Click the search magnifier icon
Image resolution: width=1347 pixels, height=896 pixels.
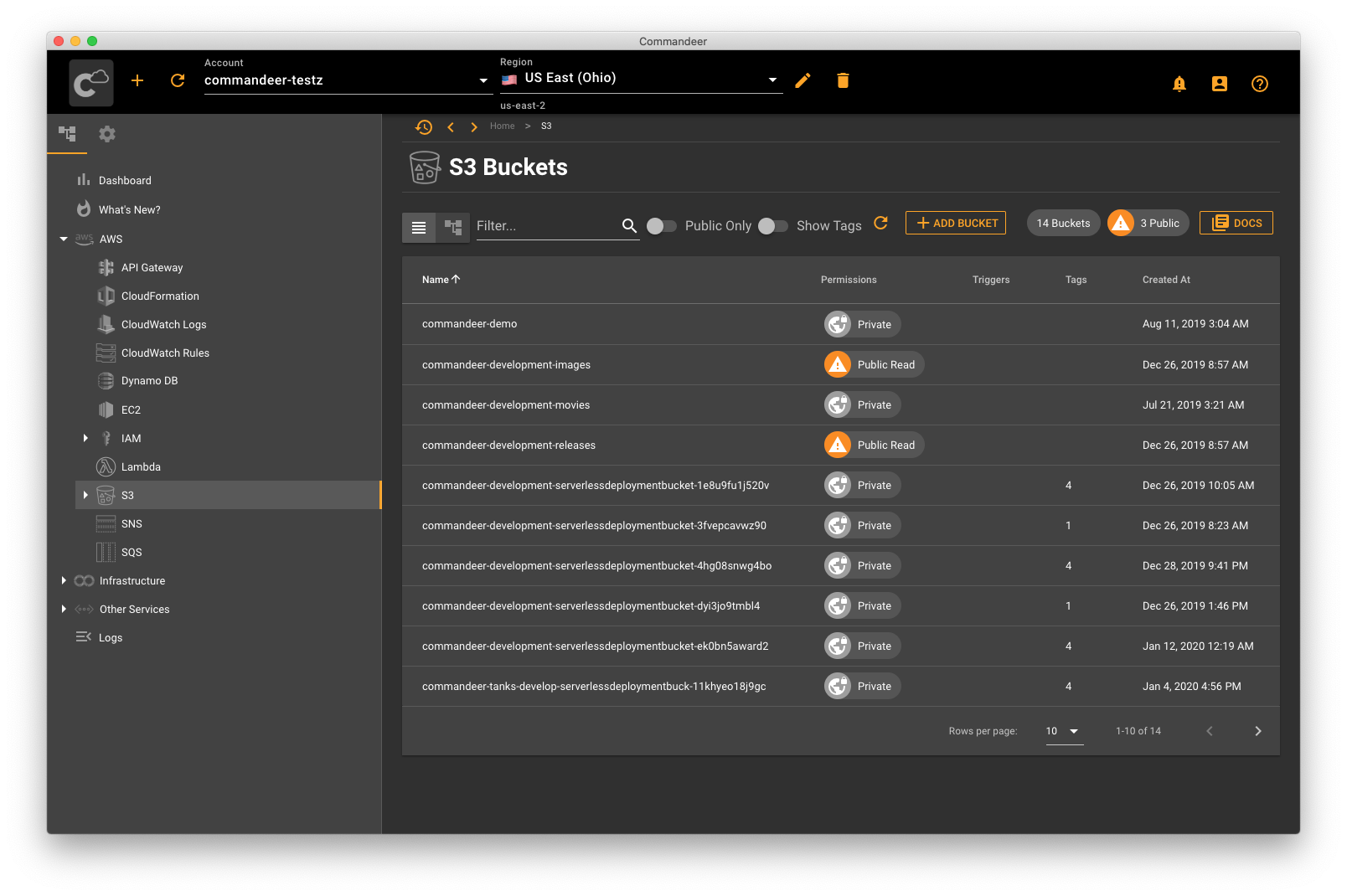(629, 225)
